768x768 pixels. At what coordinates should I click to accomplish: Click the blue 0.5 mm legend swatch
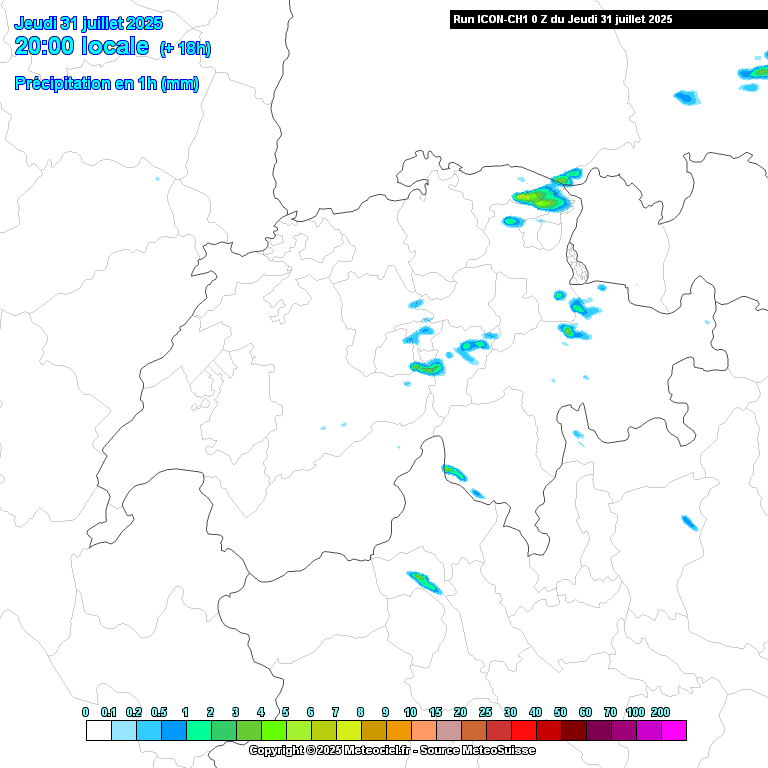point(174,730)
